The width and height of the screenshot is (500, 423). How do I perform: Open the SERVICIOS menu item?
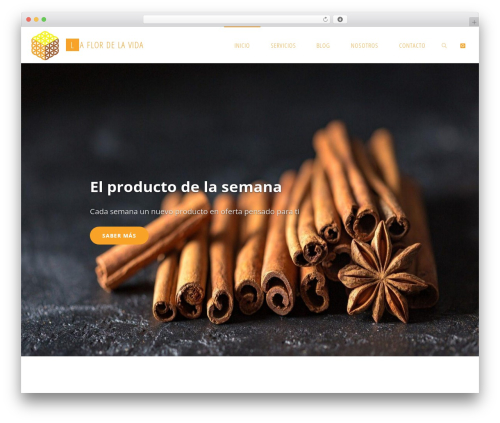tap(283, 46)
